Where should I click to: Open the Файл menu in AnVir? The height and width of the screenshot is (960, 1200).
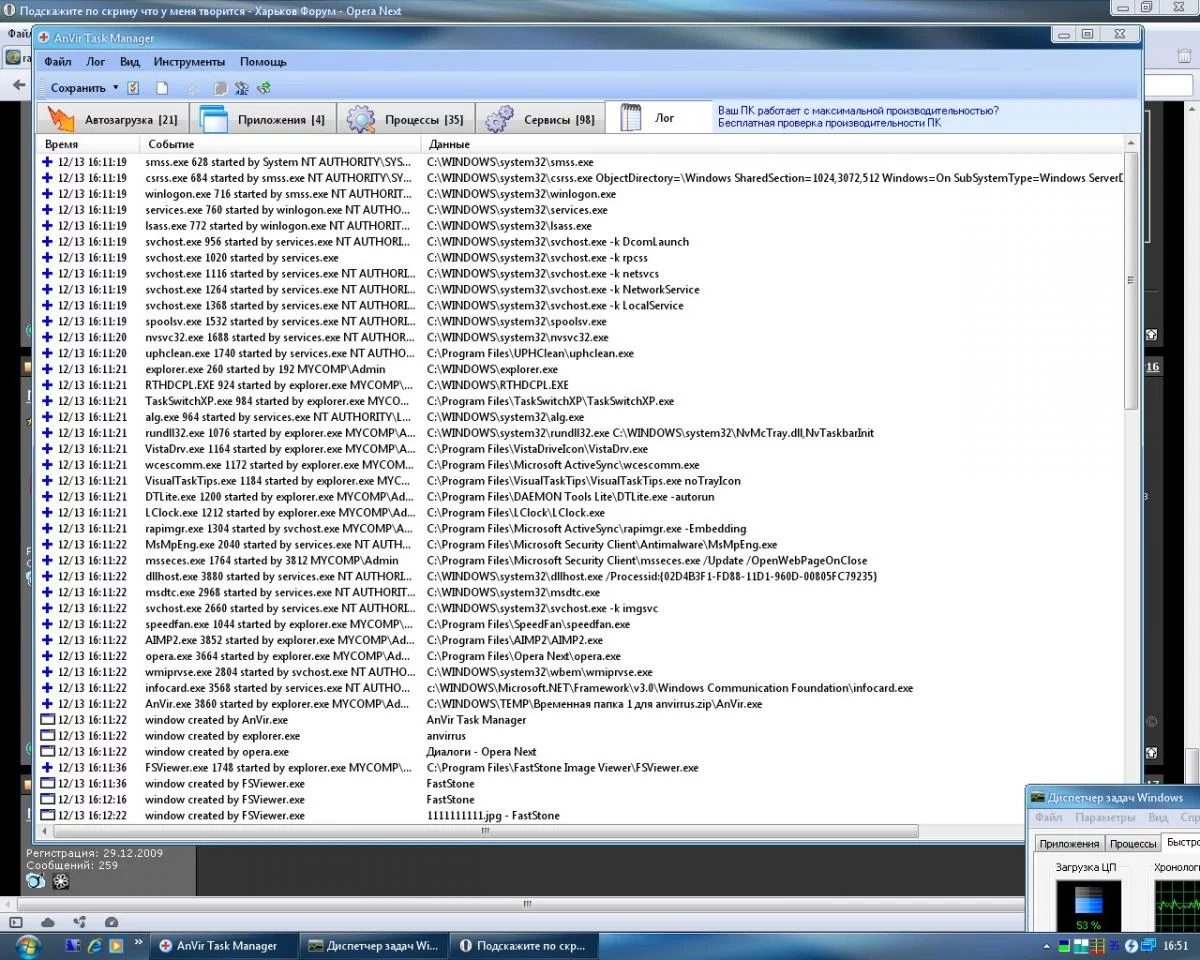[57, 62]
